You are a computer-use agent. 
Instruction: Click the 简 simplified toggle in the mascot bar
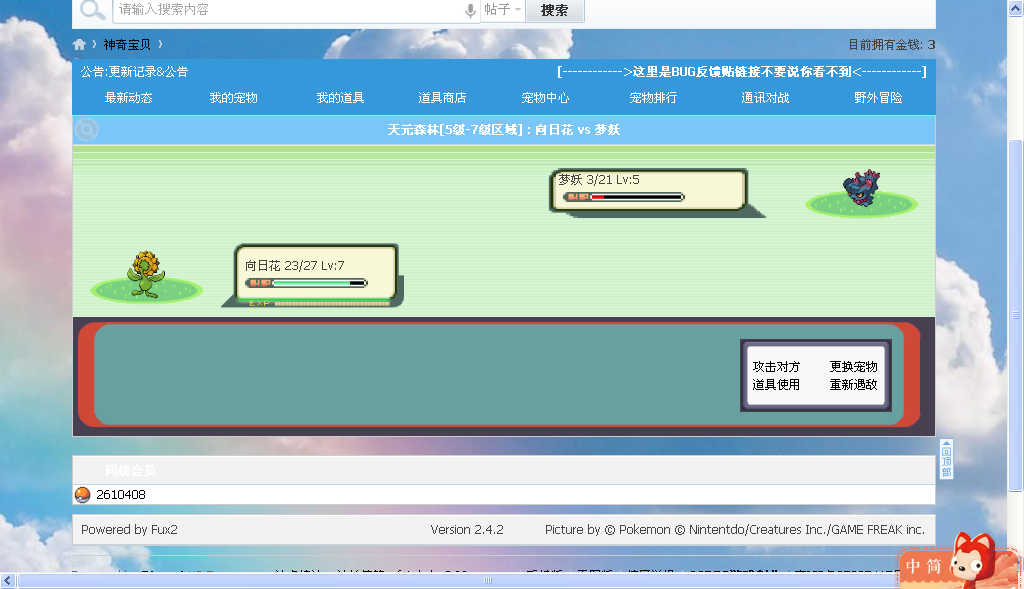pyautogui.click(x=935, y=566)
